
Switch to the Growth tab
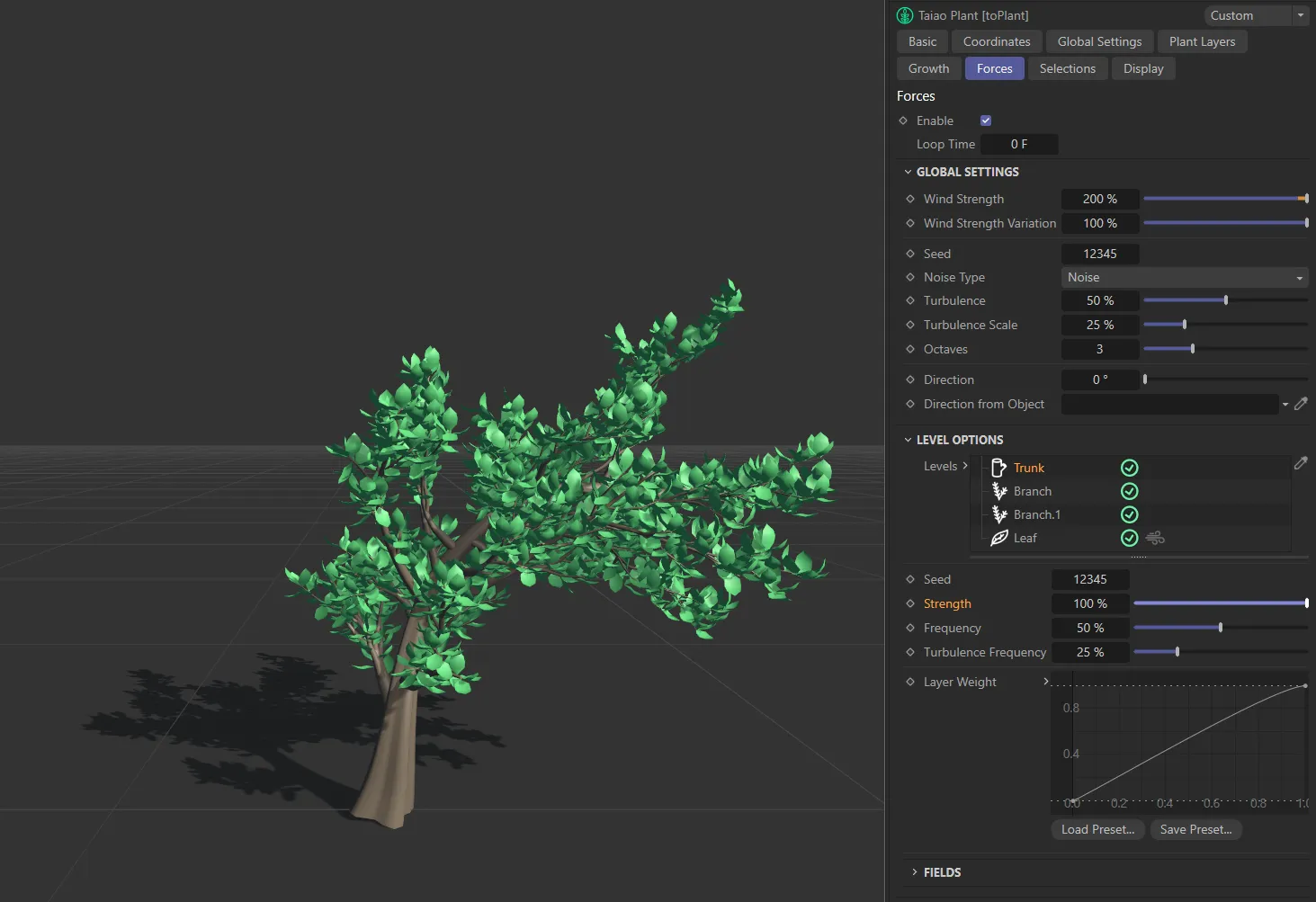point(928,68)
